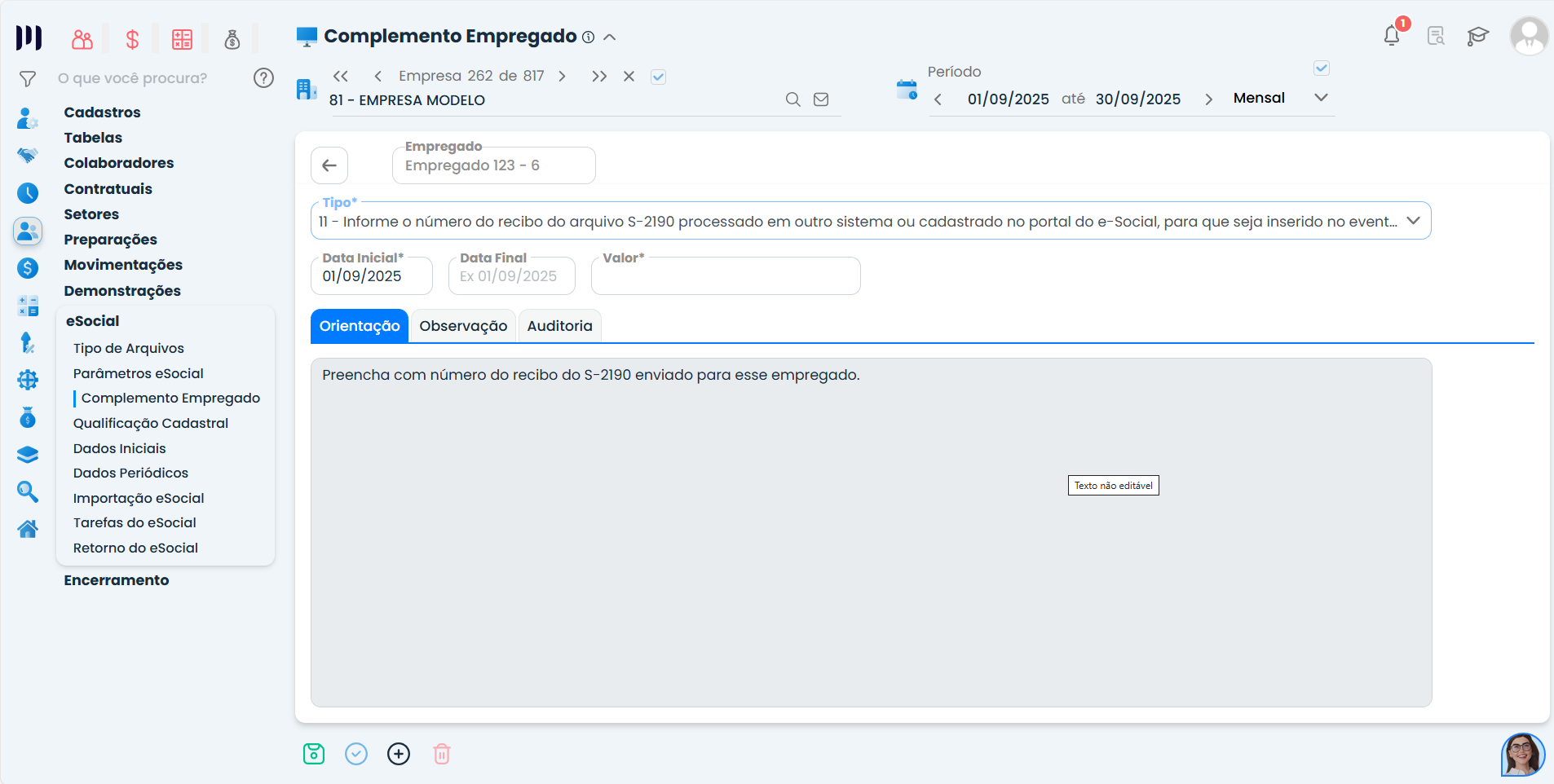Switch to the Observação tab
Screen dimensions: 1554x784
(x=463, y=326)
